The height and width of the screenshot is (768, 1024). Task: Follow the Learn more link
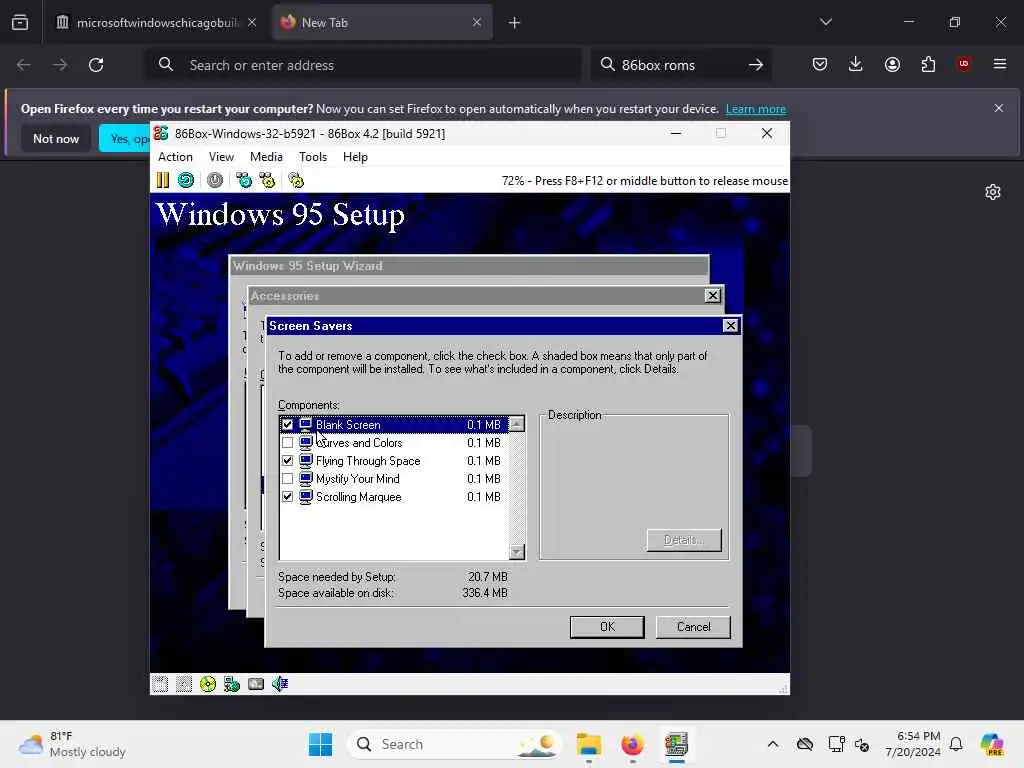click(756, 109)
